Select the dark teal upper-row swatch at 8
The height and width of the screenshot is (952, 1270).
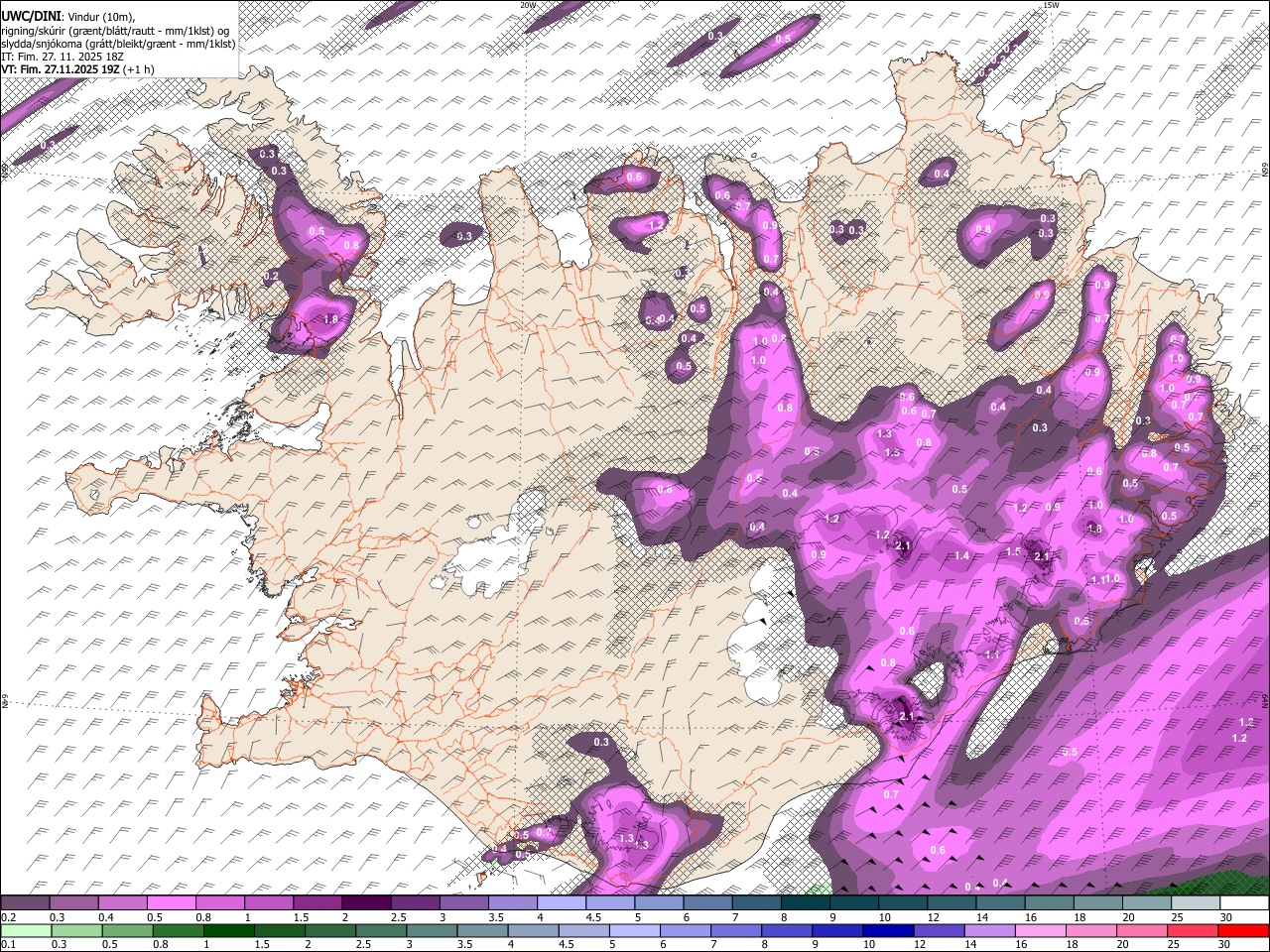point(804,903)
